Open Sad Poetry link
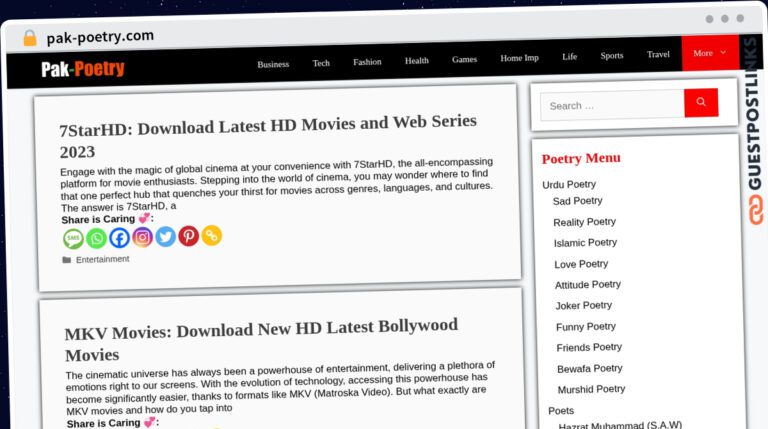The width and height of the screenshot is (768, 429). [x=577, y=201]
